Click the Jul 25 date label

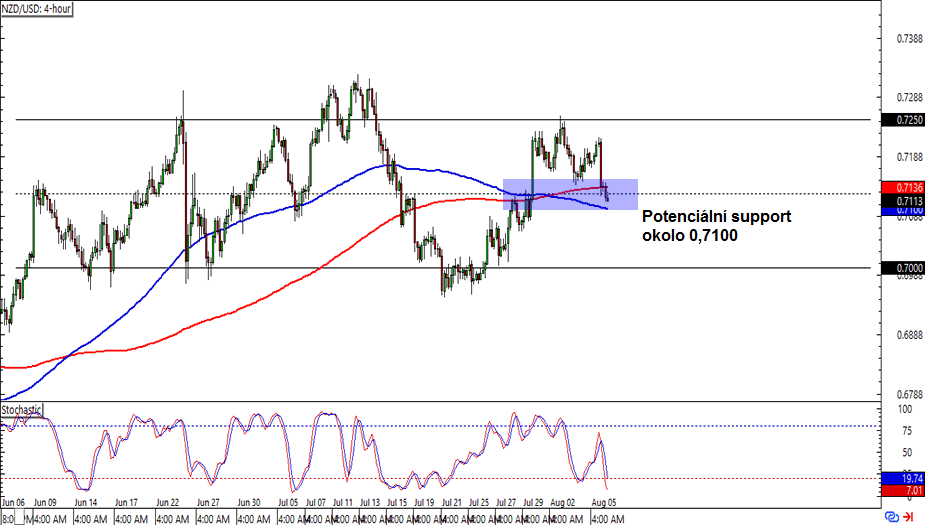pos(478,503)
